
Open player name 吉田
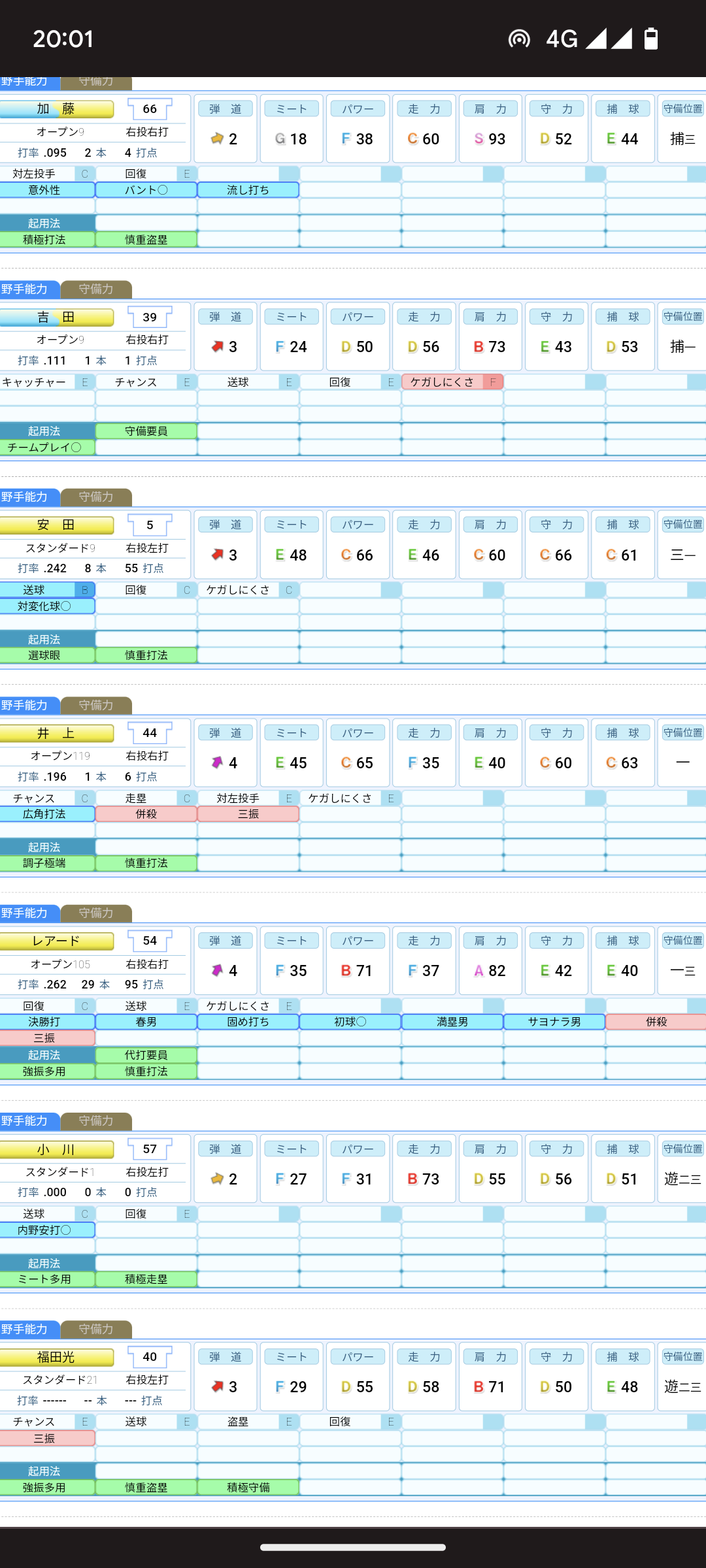[56, 318]
